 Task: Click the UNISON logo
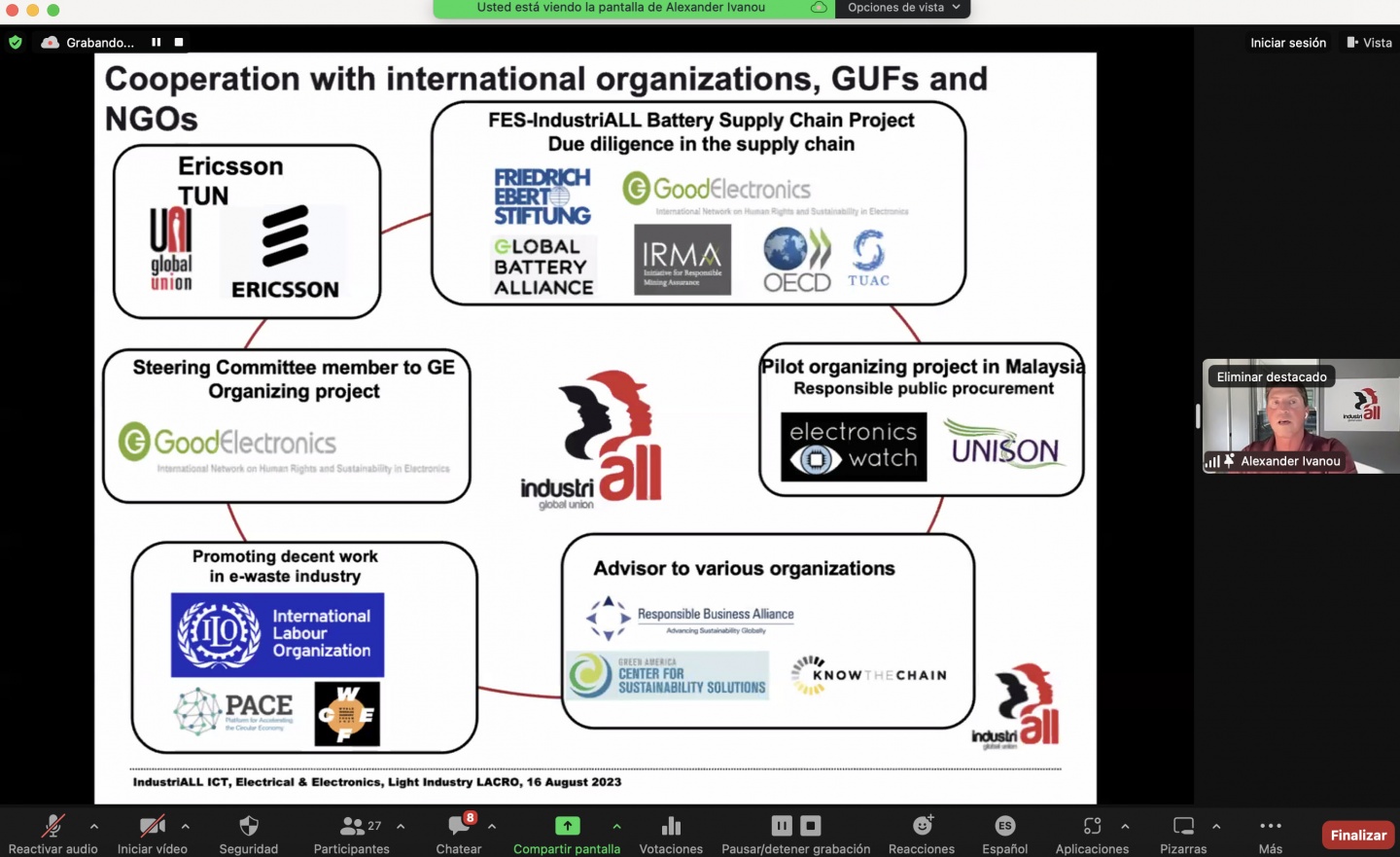(x=1003, y=445)
